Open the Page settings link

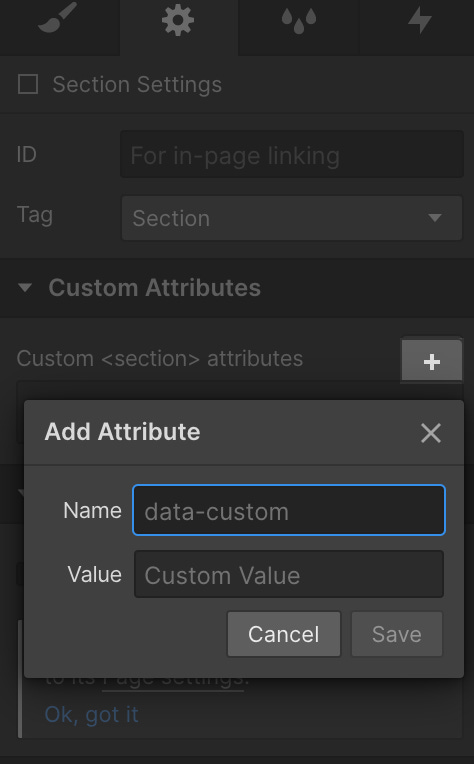172,680
